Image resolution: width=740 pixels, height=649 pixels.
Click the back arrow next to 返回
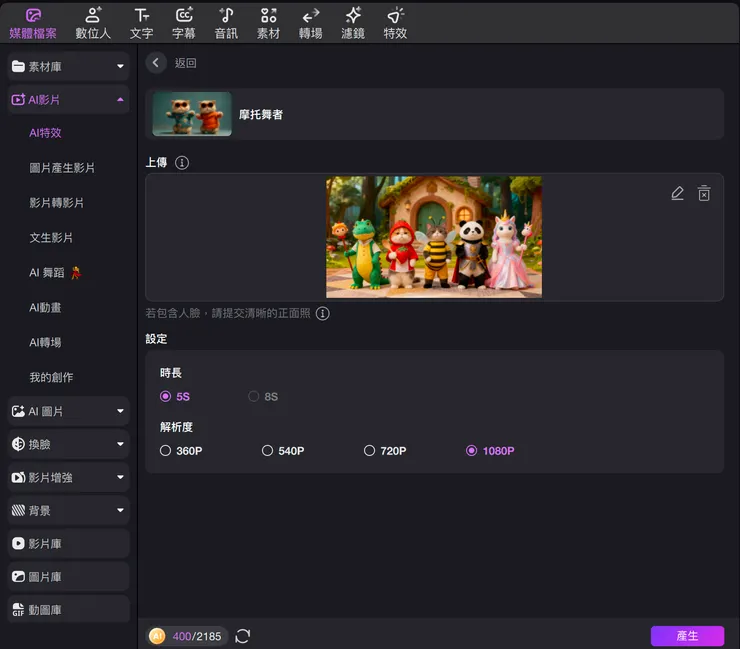coord(156,63)
